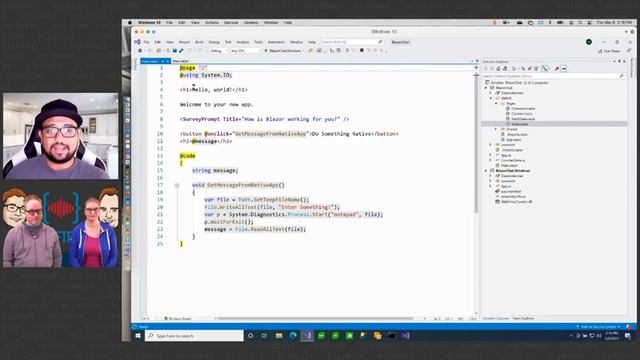This screenshot has width=640, height=360.
Task: Open the Analyze menu
Action: 243,42
